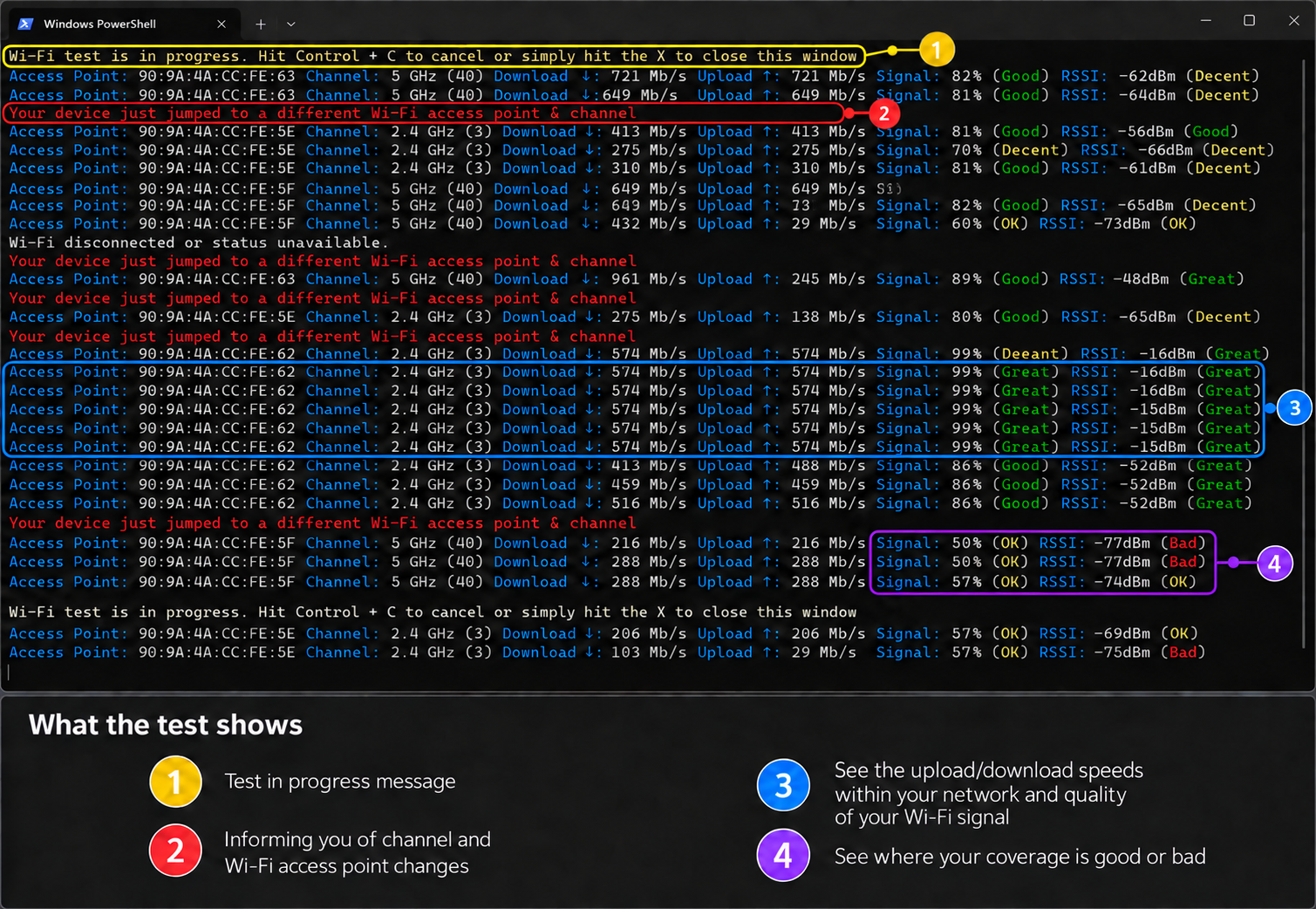The image size is (1316, 909).
Task: Open the new tab profile dropdown
Action: pos(291,24)
